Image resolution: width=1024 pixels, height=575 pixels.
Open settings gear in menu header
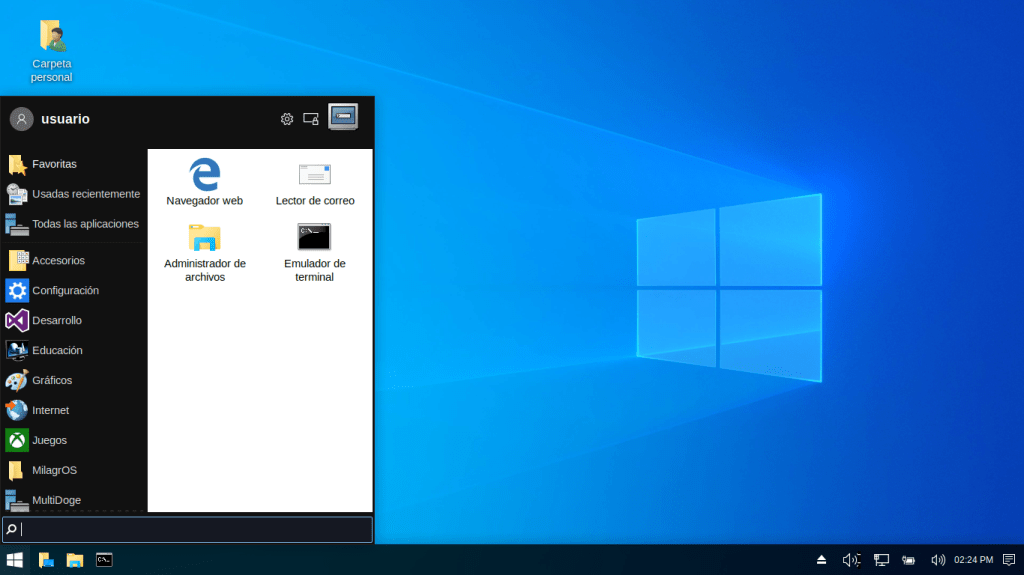[287, 119]
